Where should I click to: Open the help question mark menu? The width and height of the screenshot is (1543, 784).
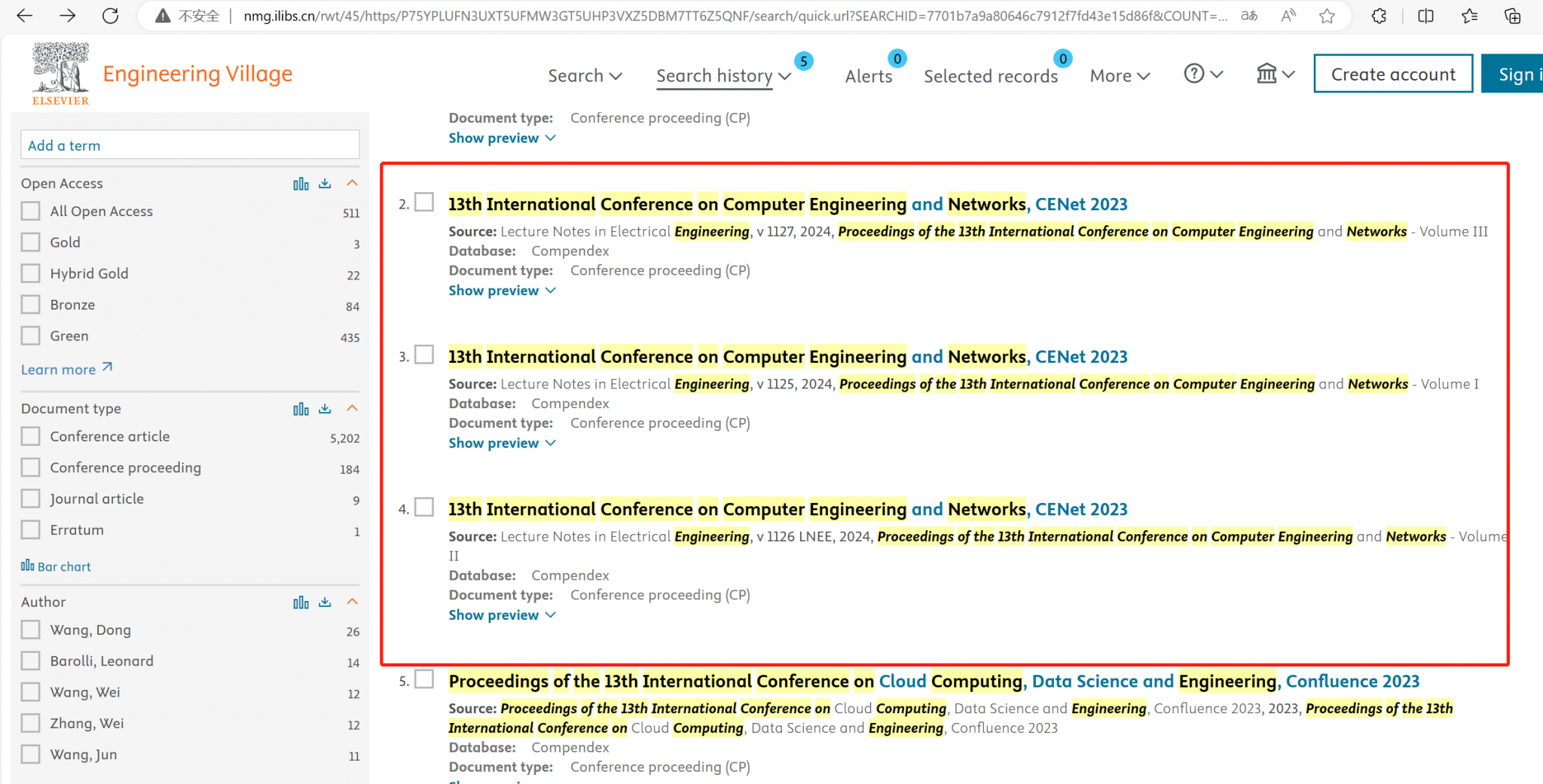coord(1203,74)
